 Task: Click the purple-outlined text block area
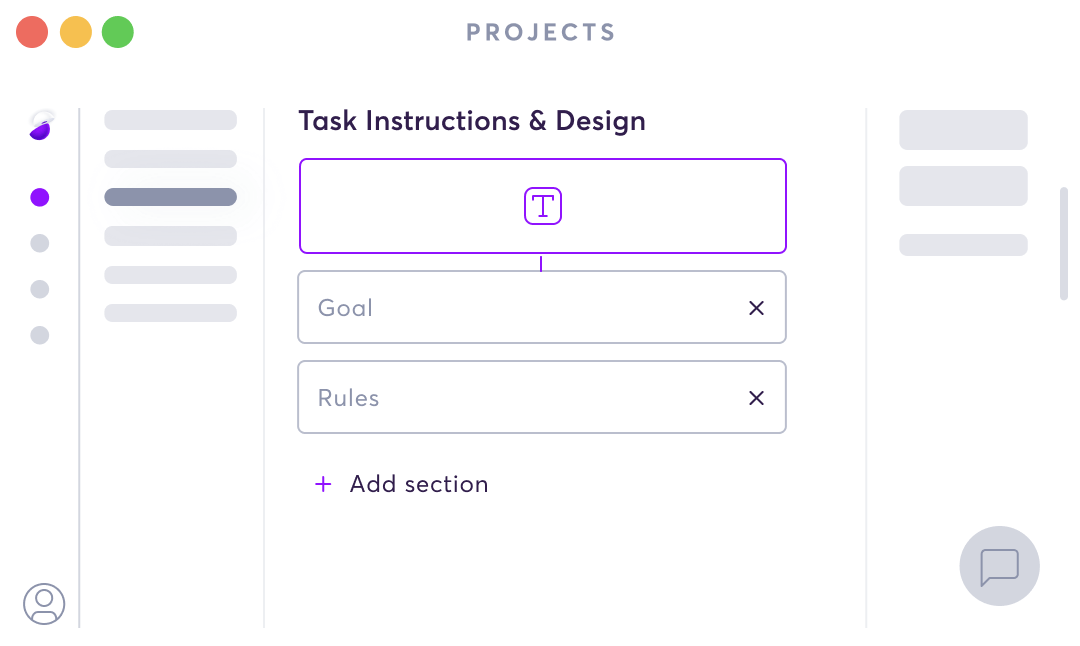(543, 206)
